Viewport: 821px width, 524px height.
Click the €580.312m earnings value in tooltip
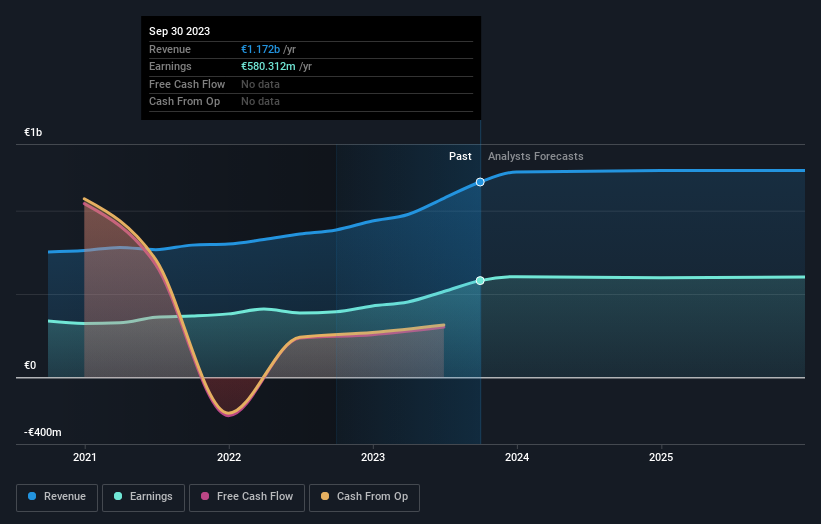(268, 66)
